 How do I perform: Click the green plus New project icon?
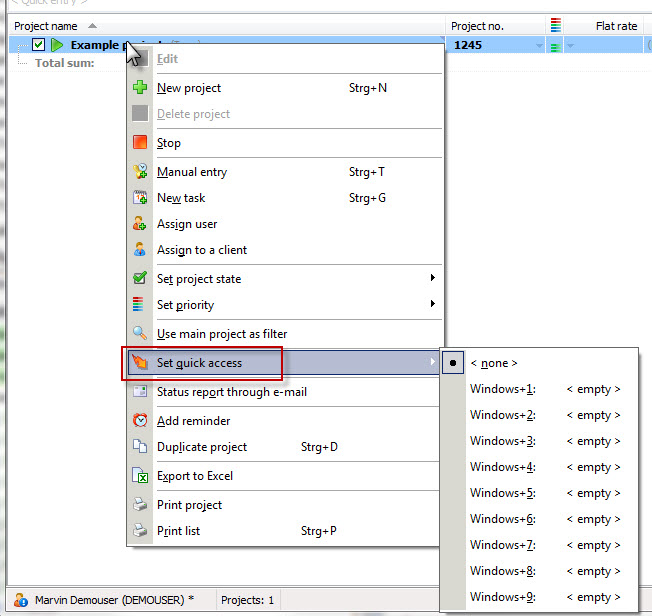pyautogui.click(x=140, y=87)
